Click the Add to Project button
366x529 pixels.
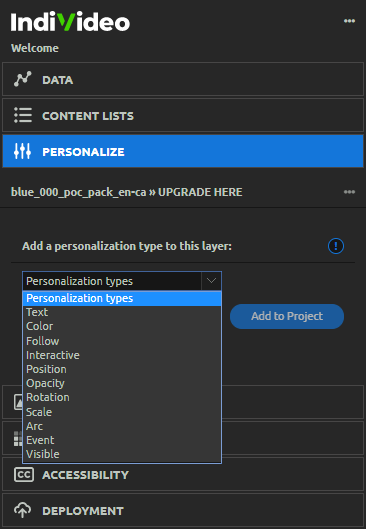point(287,316)
